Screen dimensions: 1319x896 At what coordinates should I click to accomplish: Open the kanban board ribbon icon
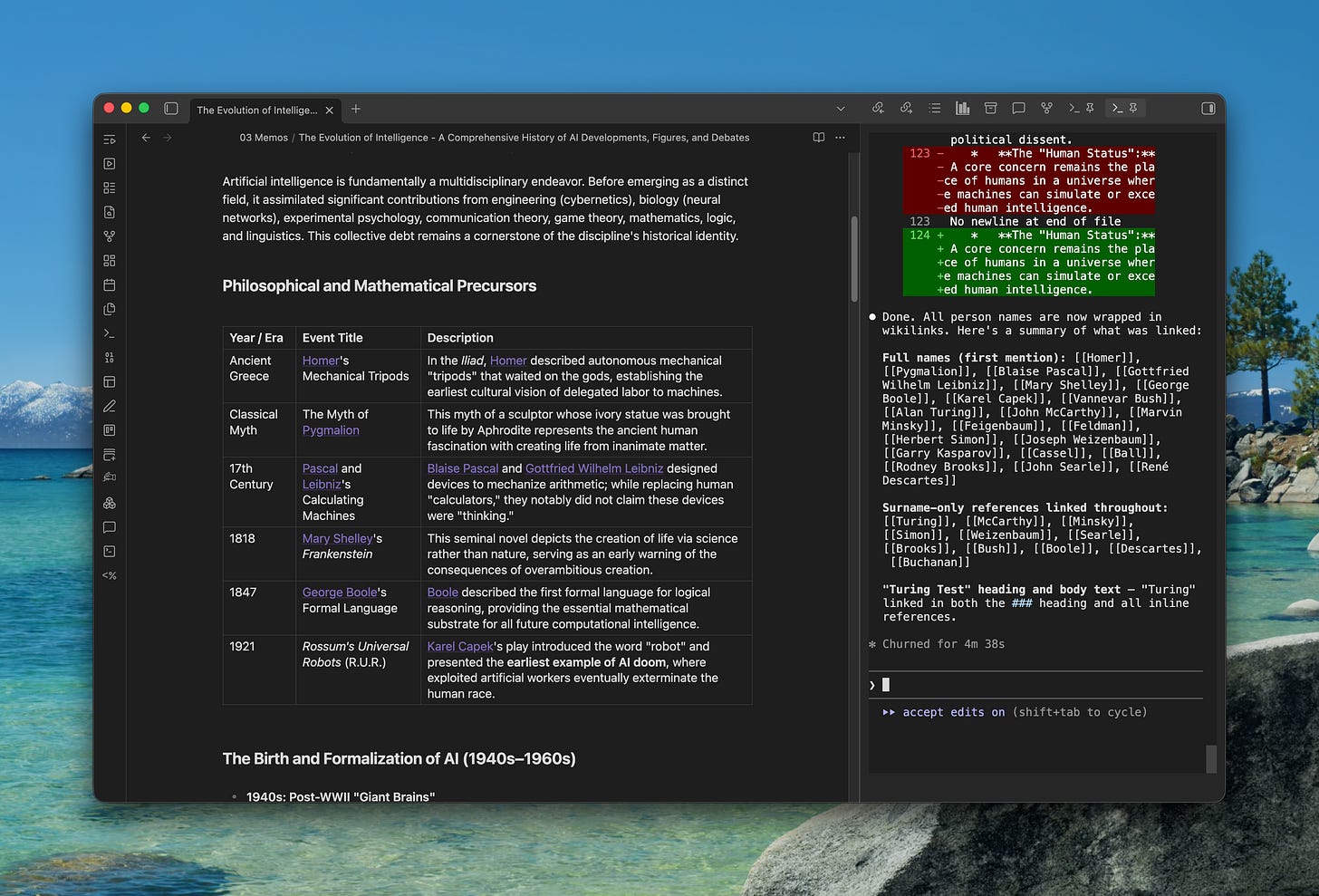point(110,430)
